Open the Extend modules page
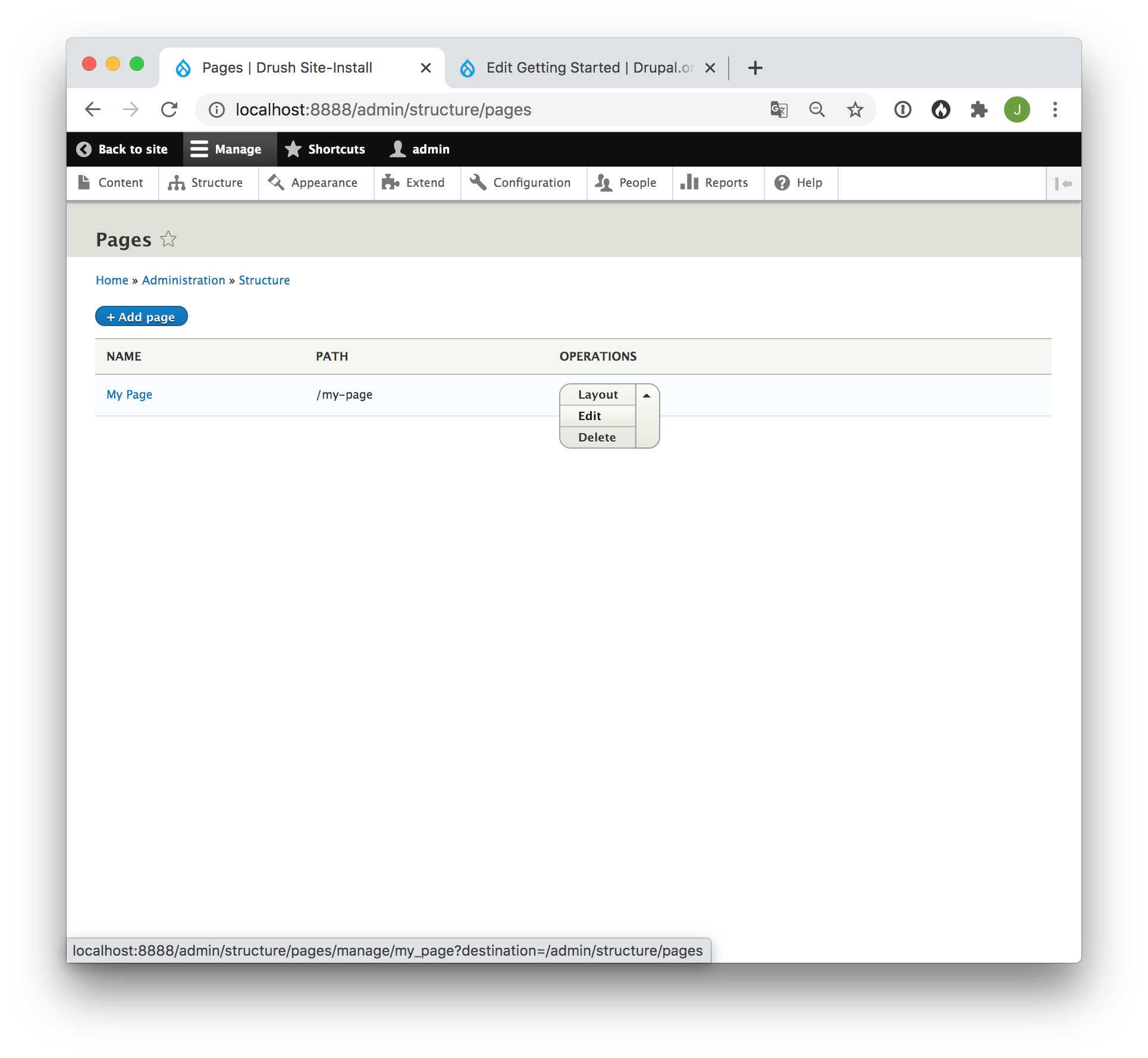 coord(416,183)
